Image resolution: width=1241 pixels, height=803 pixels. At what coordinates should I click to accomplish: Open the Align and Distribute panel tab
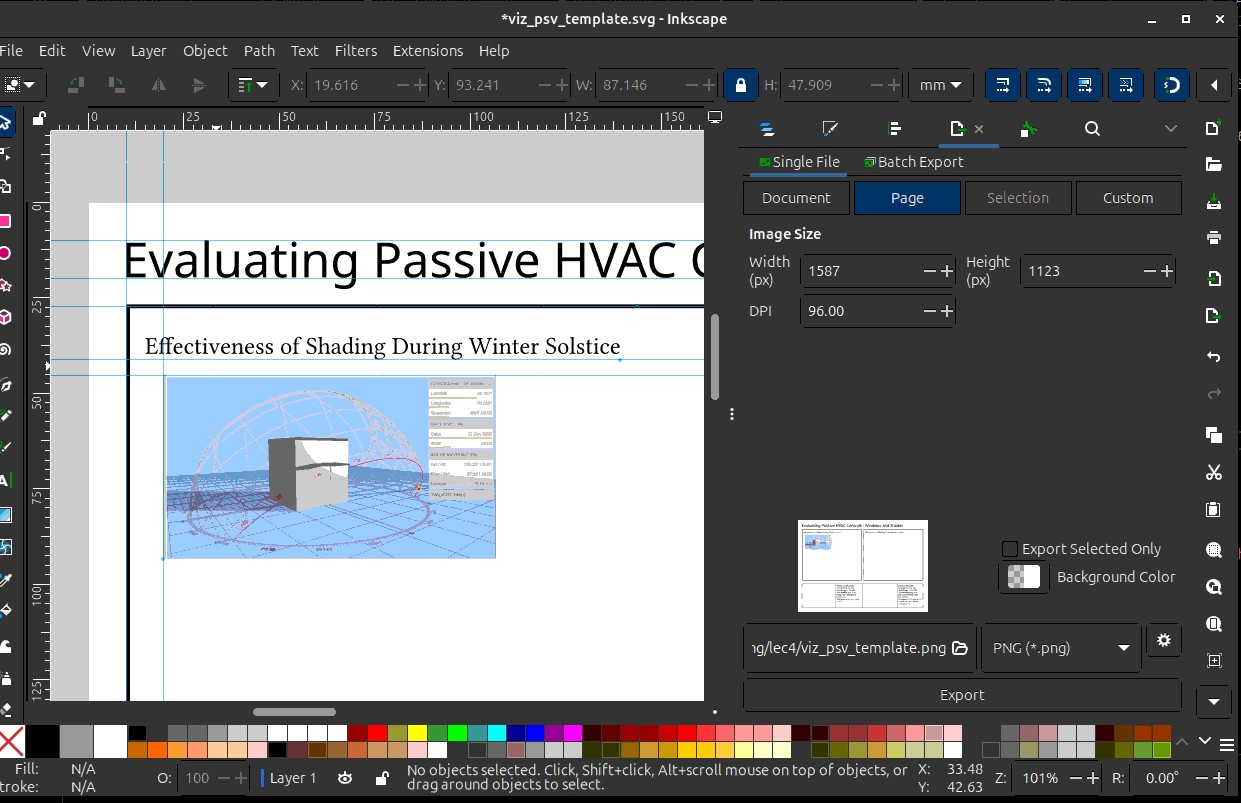(x=895, y=129)
